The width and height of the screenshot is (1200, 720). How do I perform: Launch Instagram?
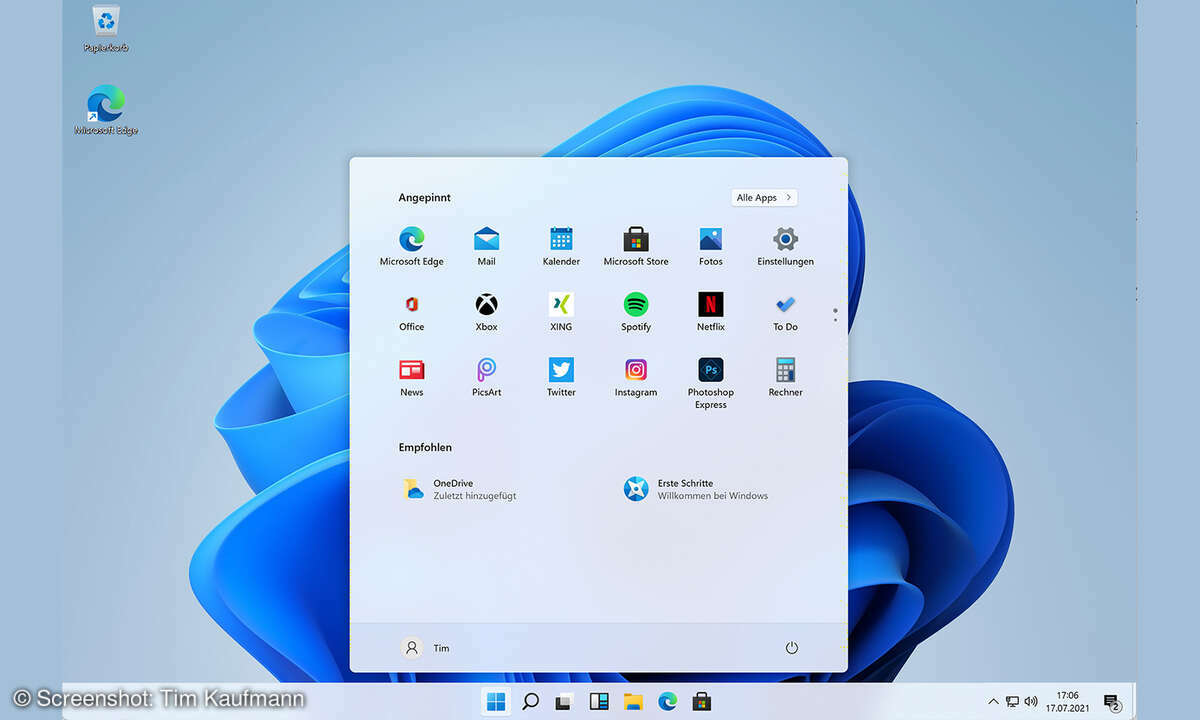click(636, 377)
